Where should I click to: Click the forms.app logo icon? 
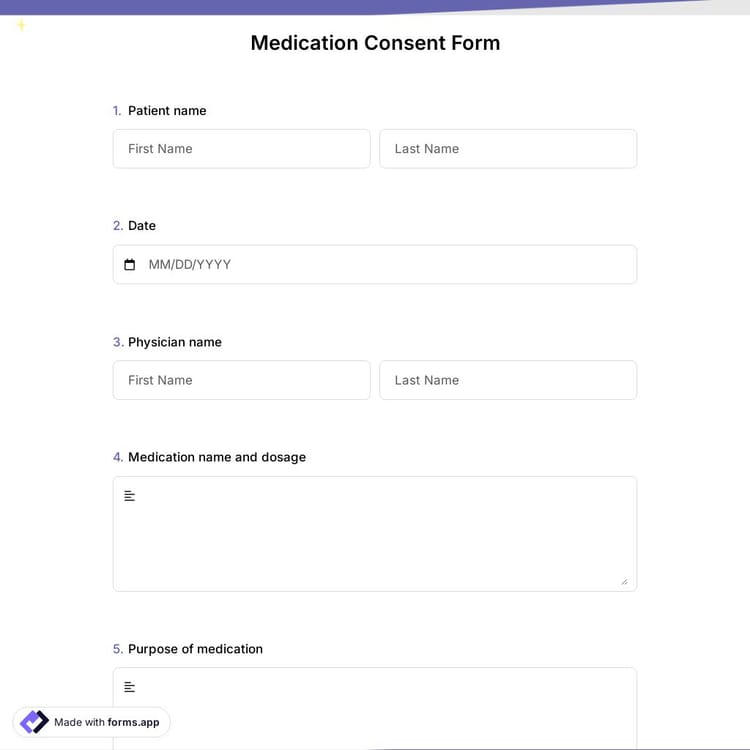[34, 722]
